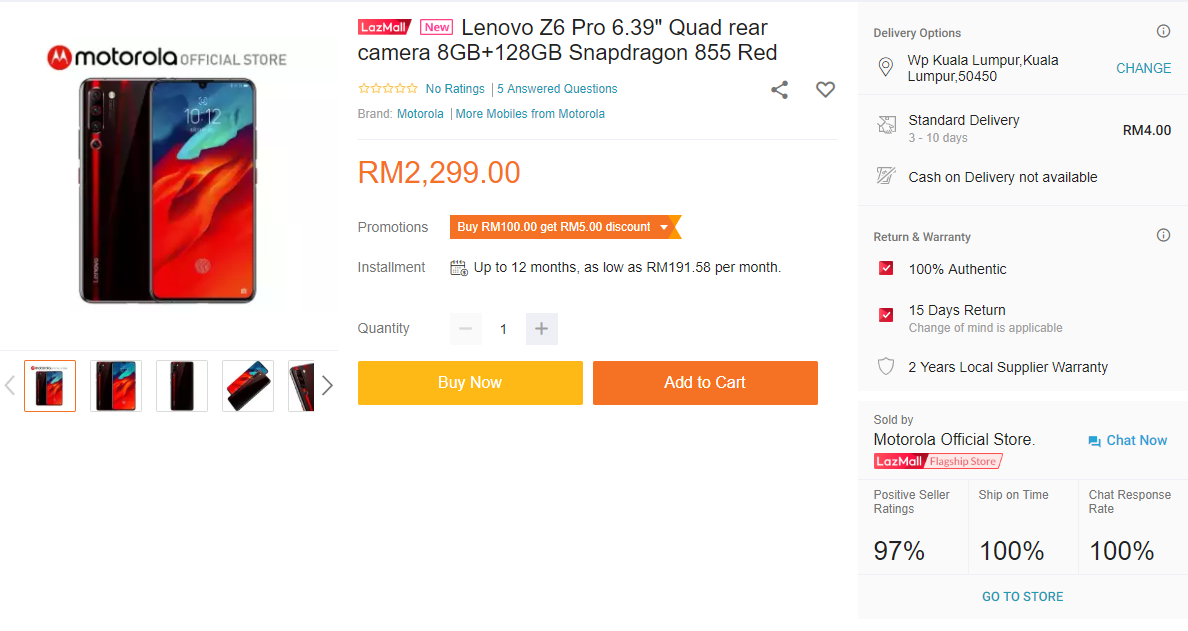The height and width of the screenshot is (631, 1188).
Task: Select the second product thumbnail image
Action: pos(116,386)
